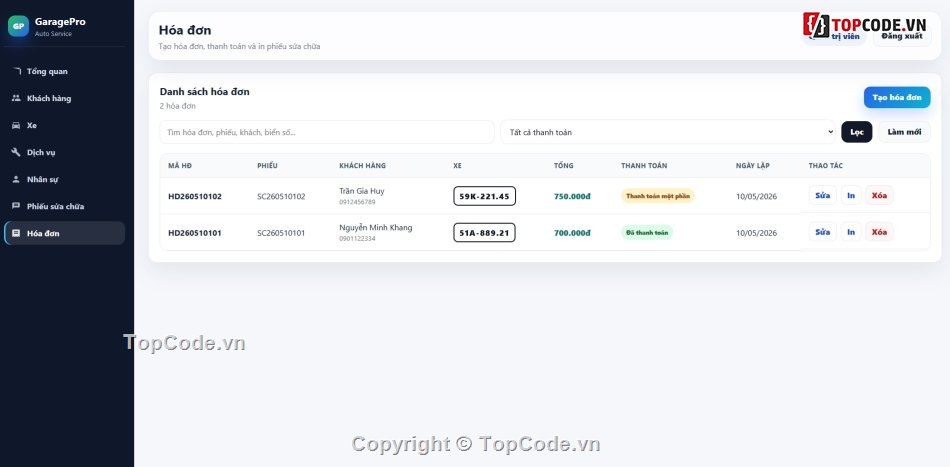Delete invoice HD260510101 with Xóa
The width and height of the screenshot is (950, 467).
pos(879,232)
